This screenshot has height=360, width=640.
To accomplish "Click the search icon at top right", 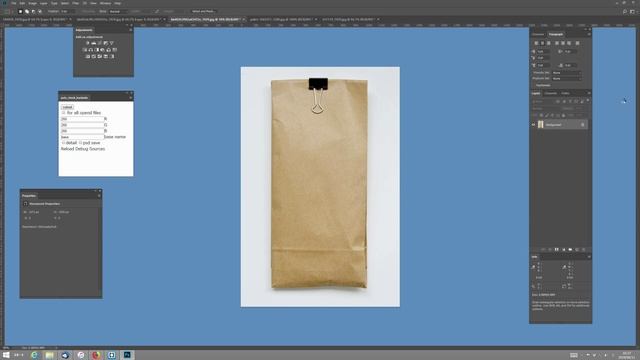I will (624, 12).
